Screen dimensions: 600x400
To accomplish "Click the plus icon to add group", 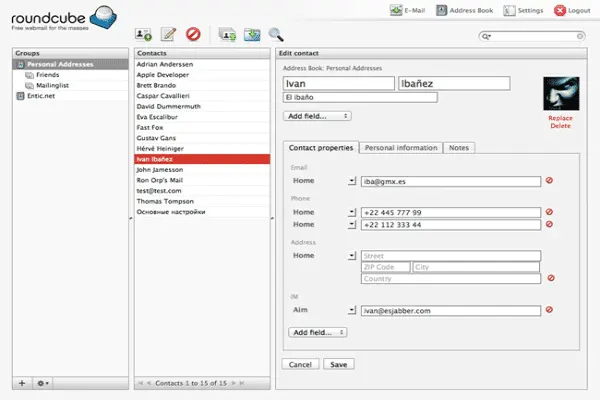I will pyautogui.click(x=22, y=383).
